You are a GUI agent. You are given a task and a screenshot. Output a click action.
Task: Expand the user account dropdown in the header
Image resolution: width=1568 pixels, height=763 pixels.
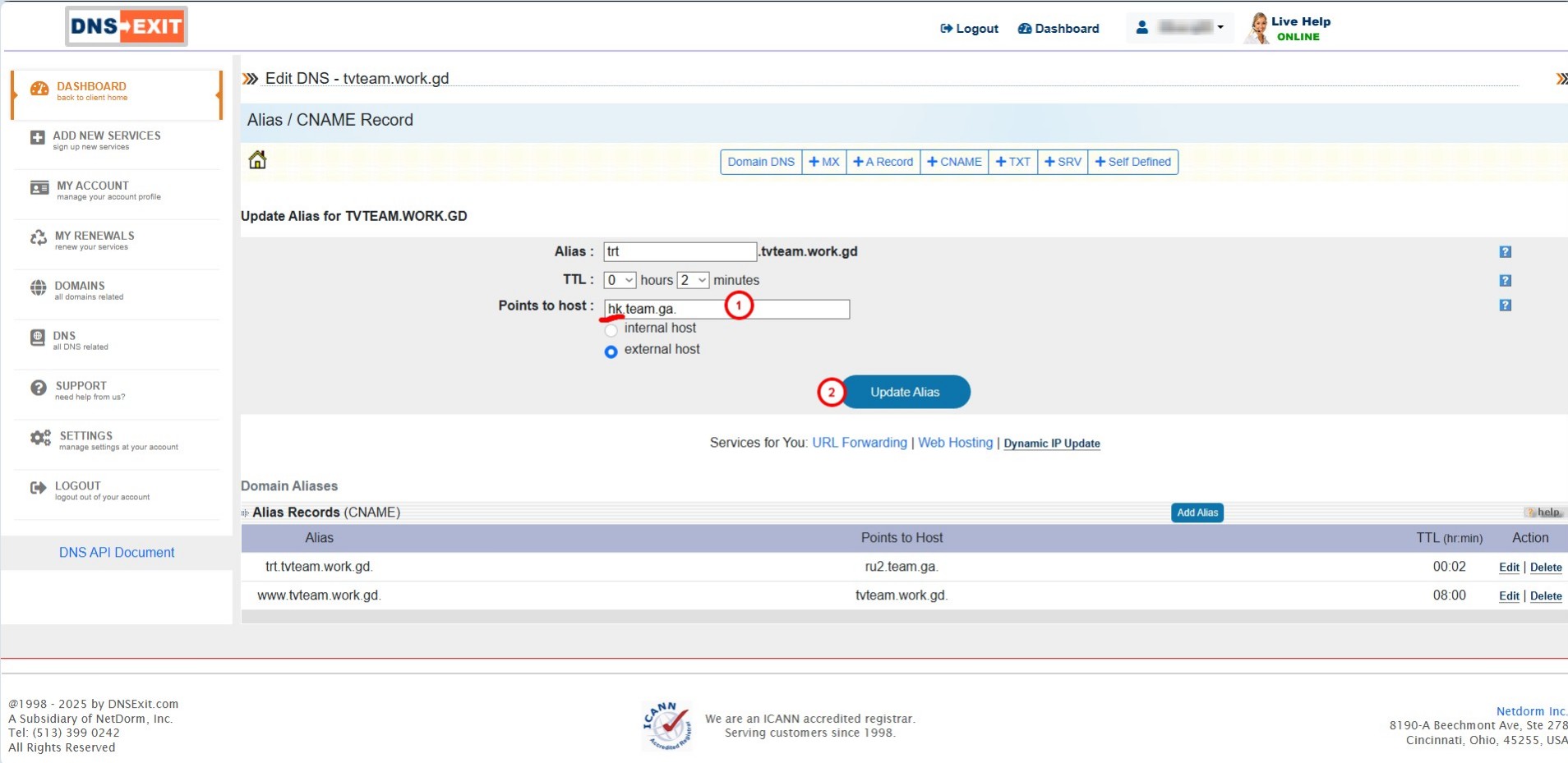[1180, 28]
